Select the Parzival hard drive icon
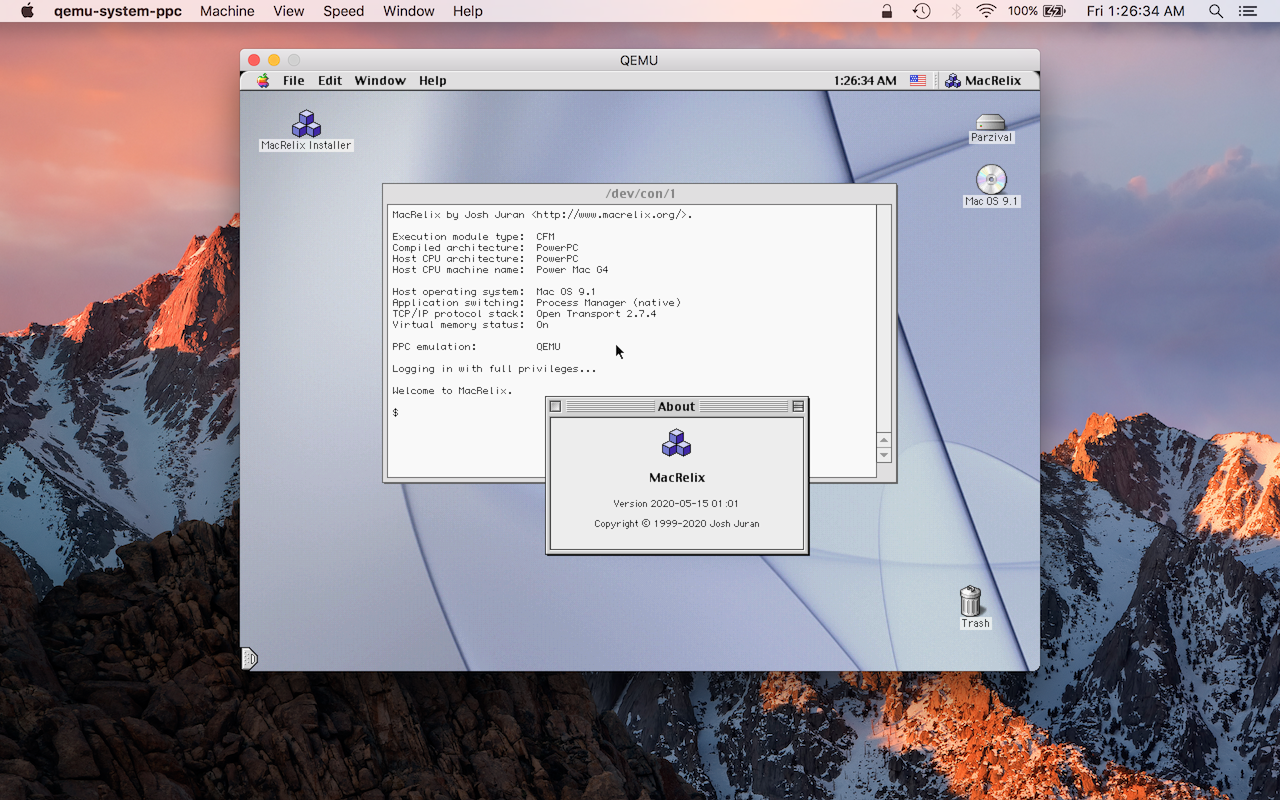 click(x=991, y=122)
